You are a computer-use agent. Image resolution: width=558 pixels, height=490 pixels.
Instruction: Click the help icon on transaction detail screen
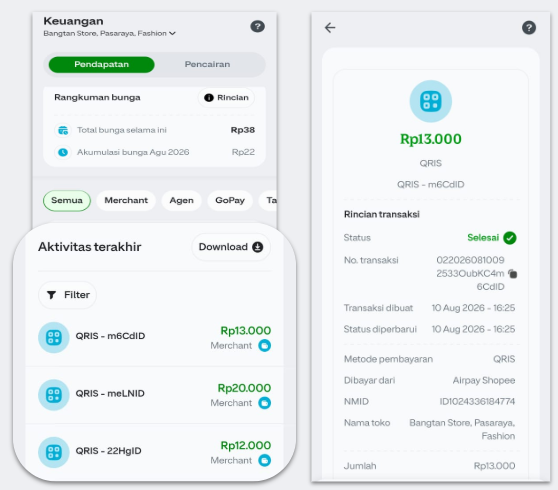click(529, 28)
